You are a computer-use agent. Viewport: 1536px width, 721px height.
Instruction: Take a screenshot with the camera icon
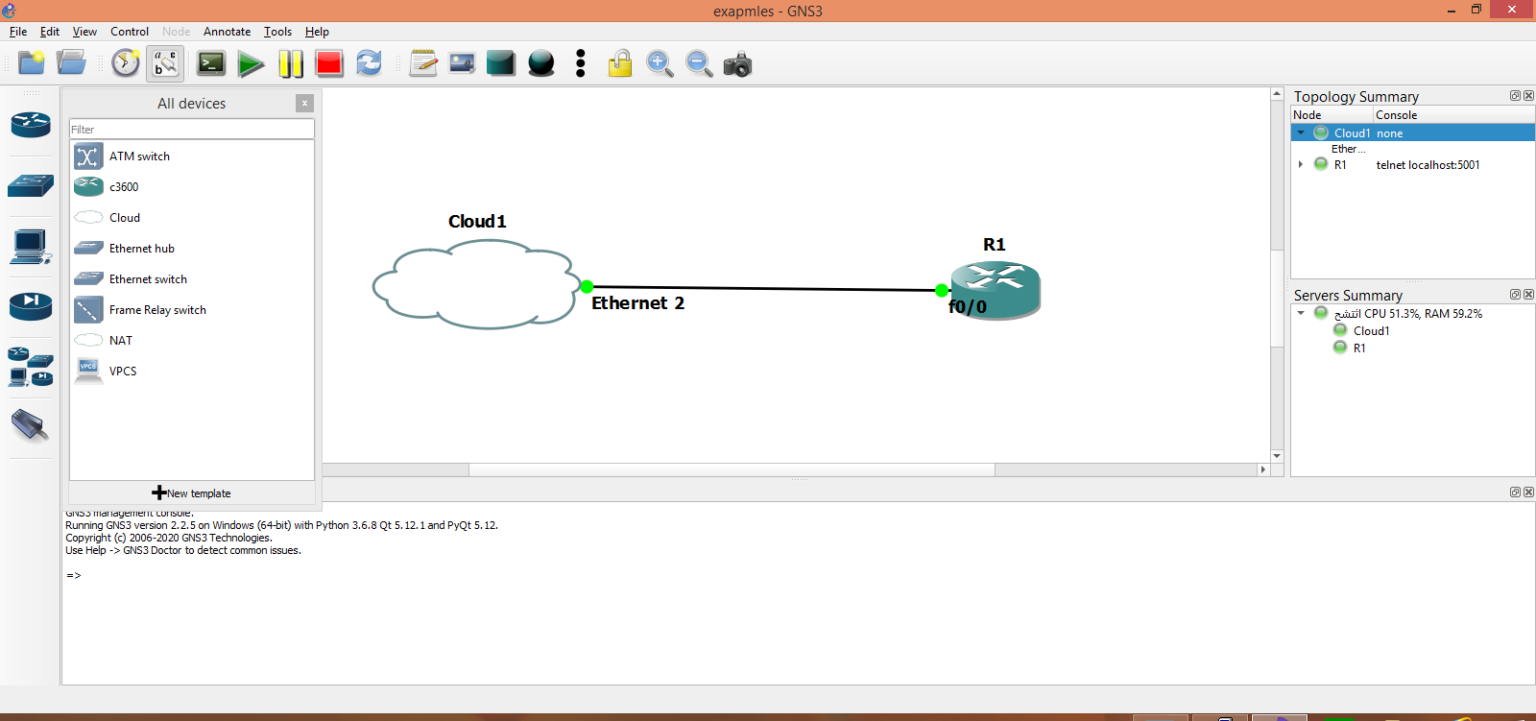click(737, 65)
